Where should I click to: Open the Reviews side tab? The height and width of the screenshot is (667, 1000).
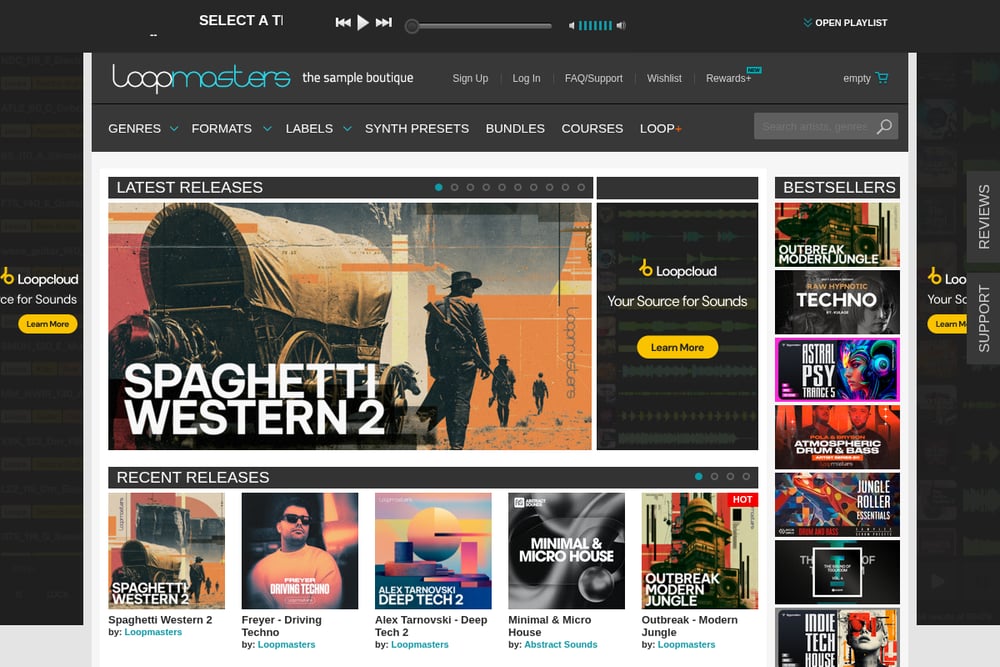(983, 217)
